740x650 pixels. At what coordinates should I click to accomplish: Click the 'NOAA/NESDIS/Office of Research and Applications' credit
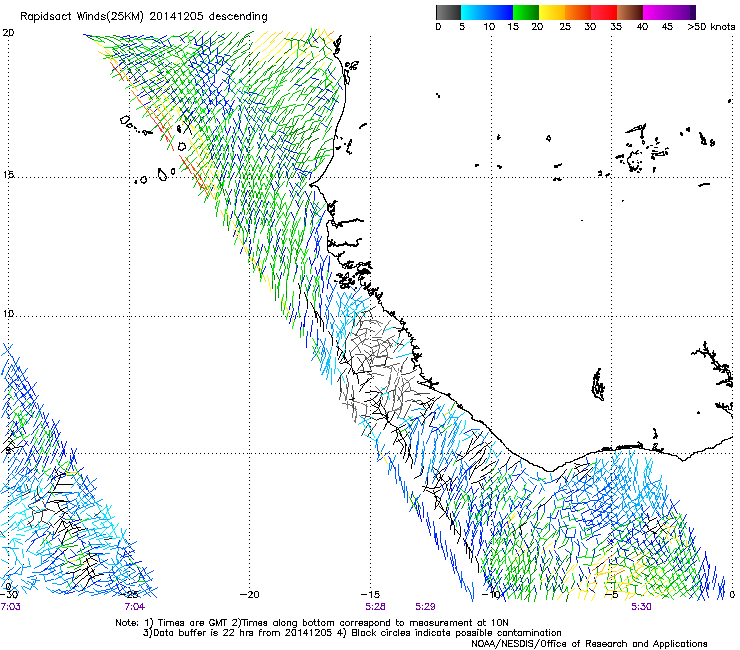pos(589,644)
